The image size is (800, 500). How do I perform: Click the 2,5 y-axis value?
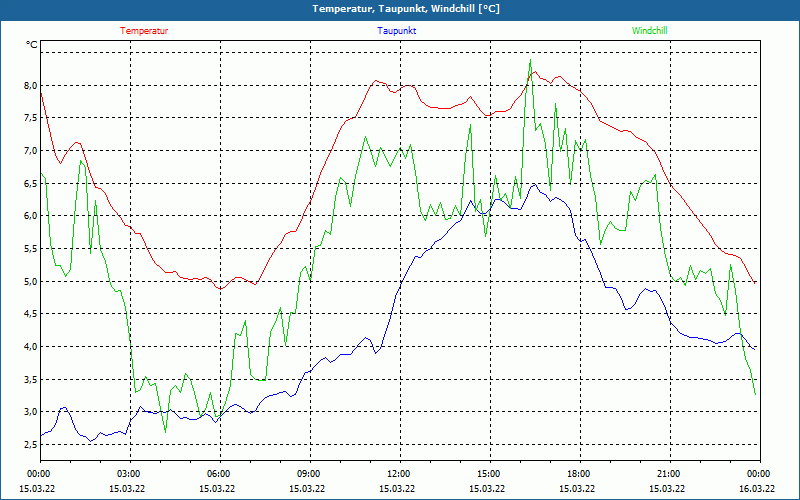click(31, 444)
